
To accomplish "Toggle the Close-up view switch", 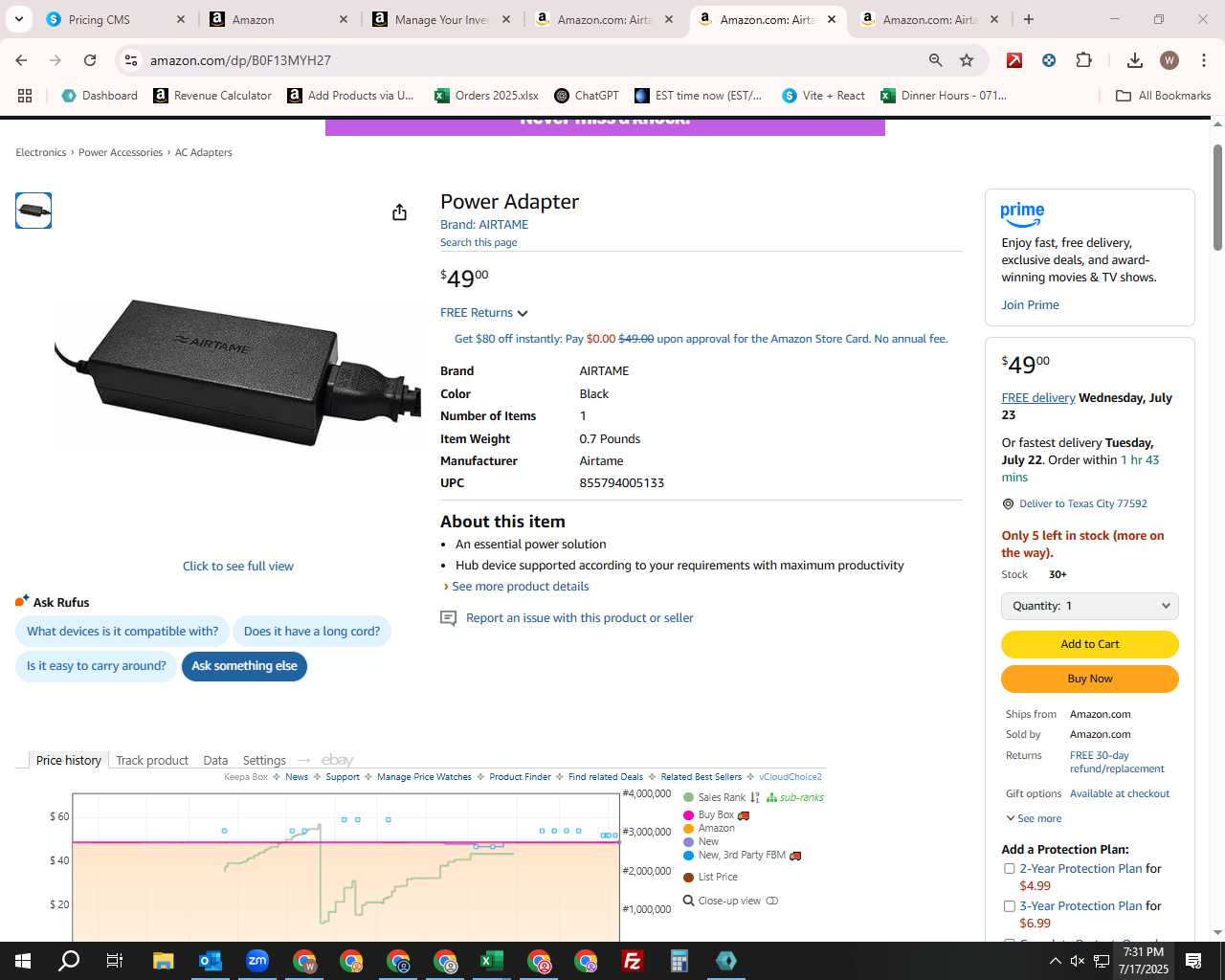I will (x=772, y=901).
